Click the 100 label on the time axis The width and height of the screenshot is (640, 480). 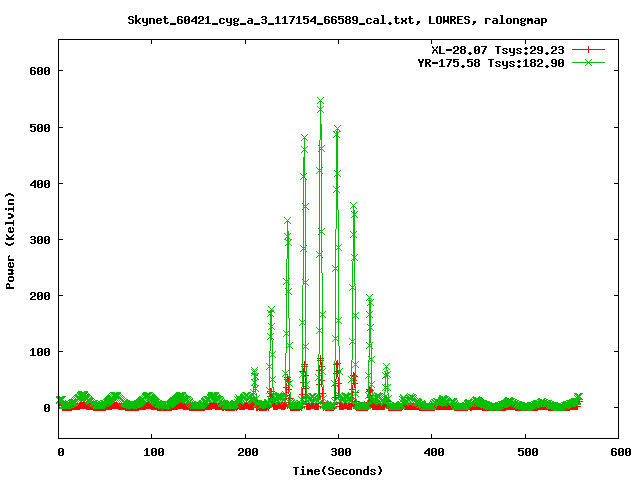[154, 452]
